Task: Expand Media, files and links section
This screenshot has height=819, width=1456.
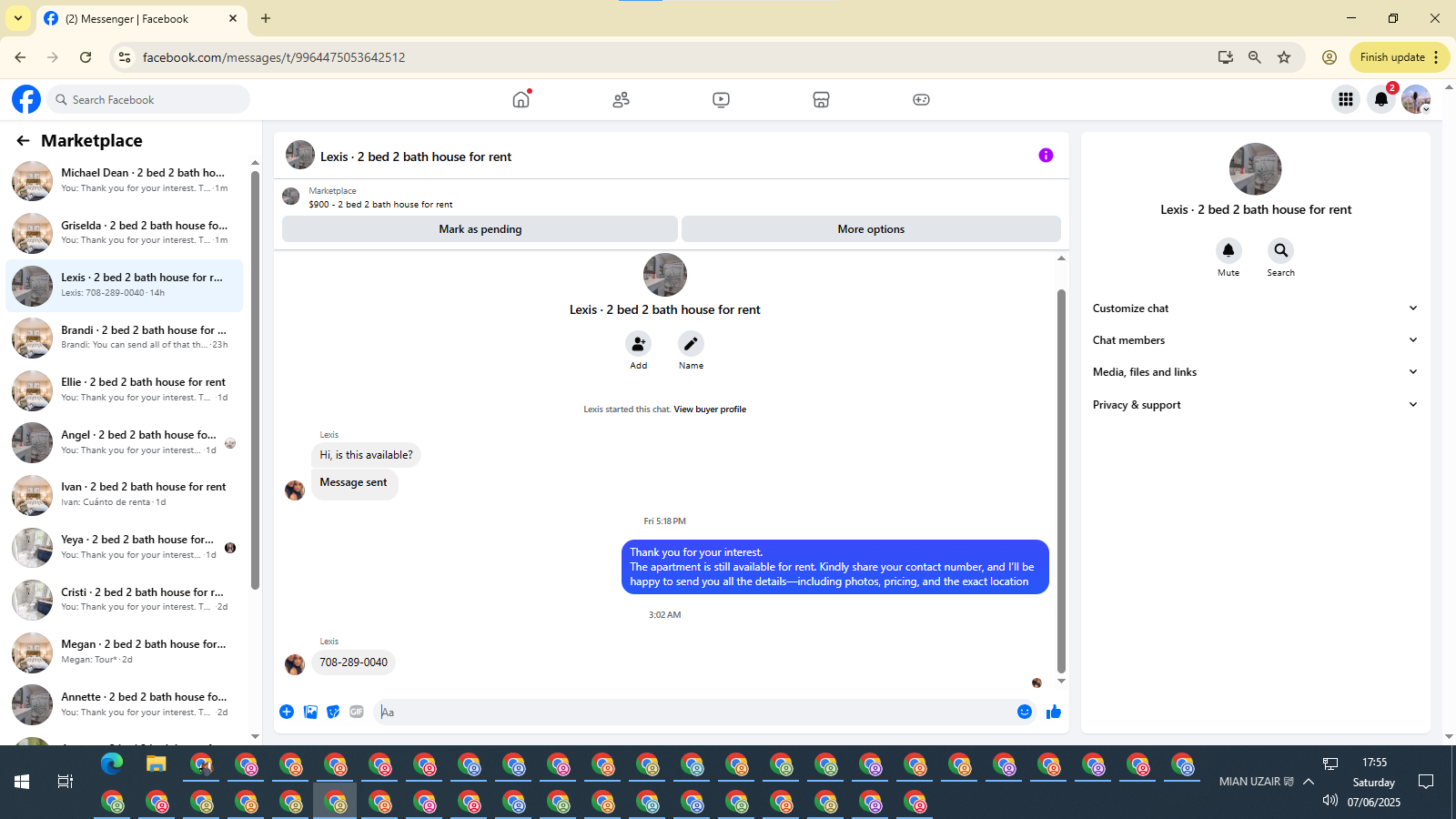Action: tap(1255, 372)
